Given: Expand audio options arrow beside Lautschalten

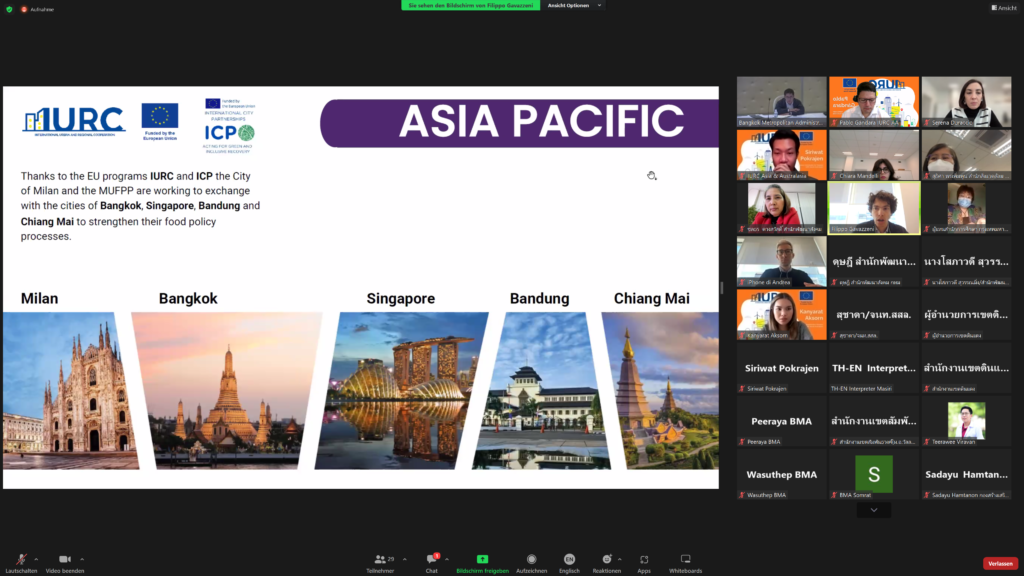Looking at the screenshot, I should tap(36, 559).
